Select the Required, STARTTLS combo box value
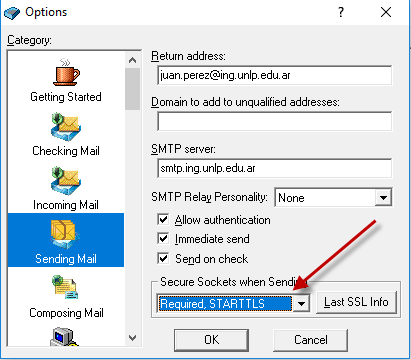Viewport: 411px width, 360px height. [225, 303]
